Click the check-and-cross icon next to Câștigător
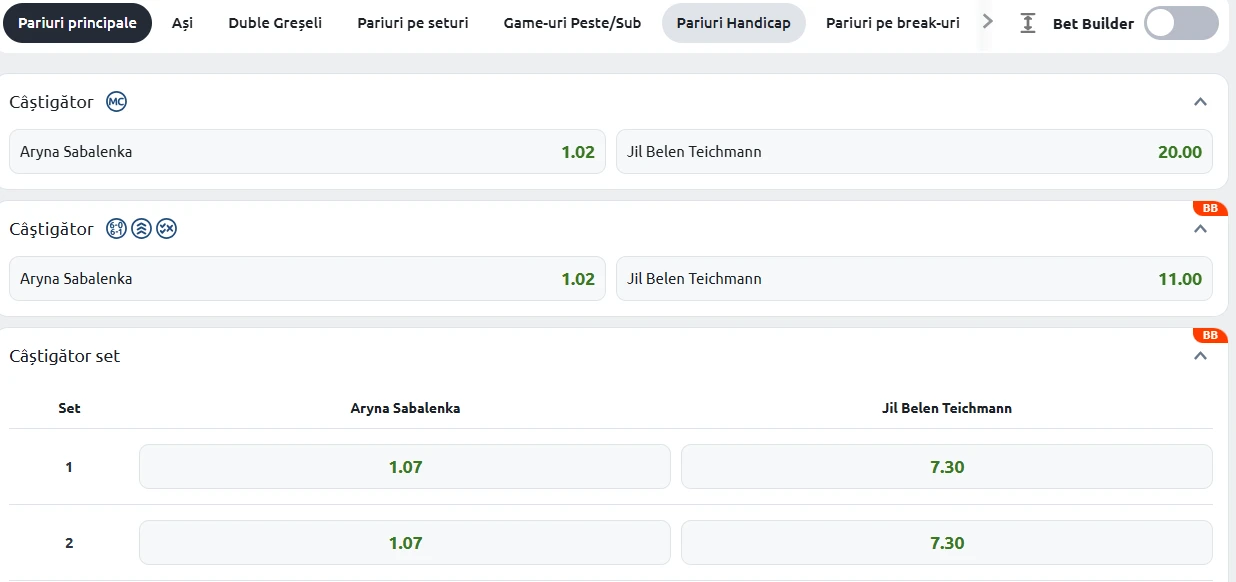This screenshot has height=582, width=1236. click(167, 229)
